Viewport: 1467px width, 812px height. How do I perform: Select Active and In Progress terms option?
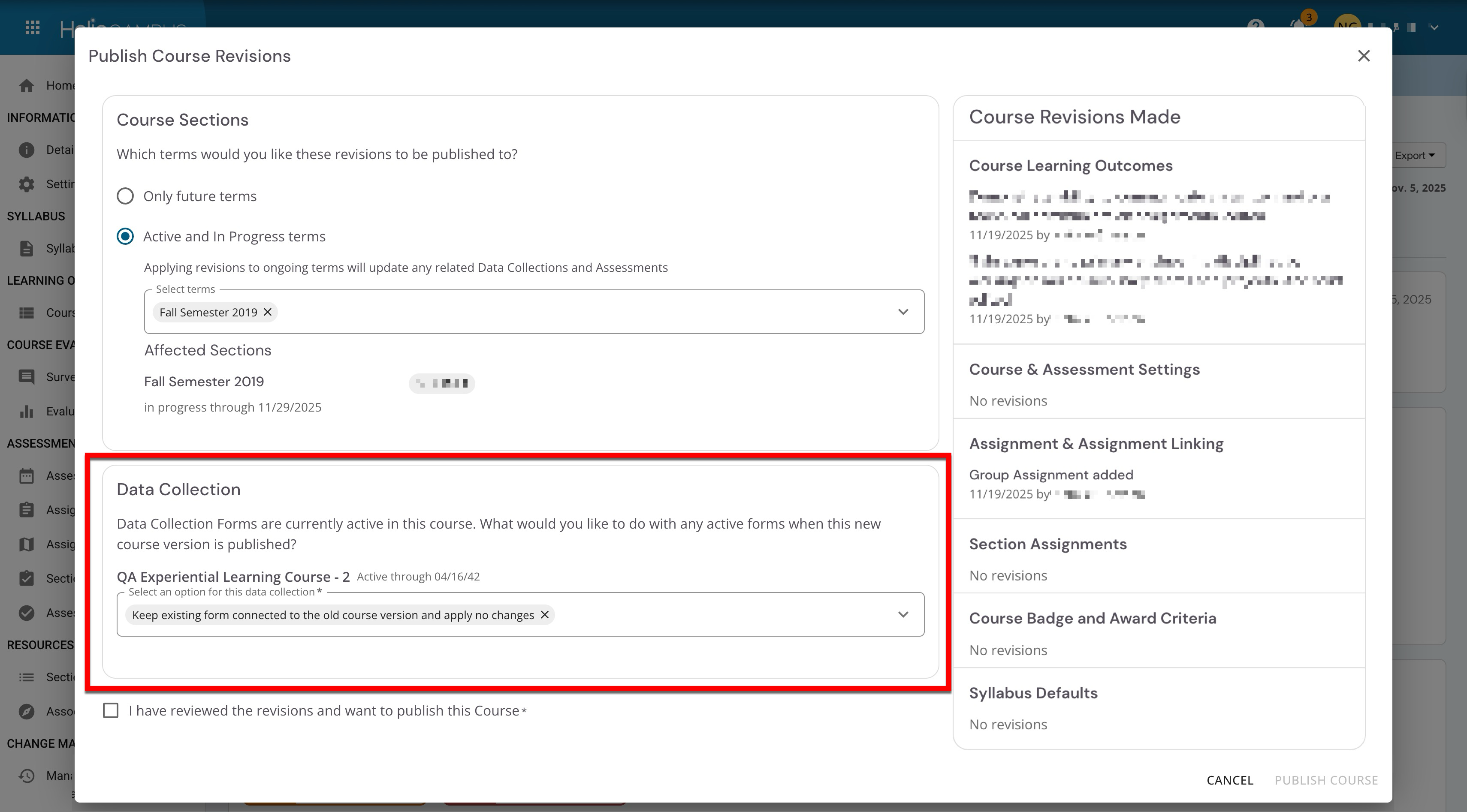point(125,236)
